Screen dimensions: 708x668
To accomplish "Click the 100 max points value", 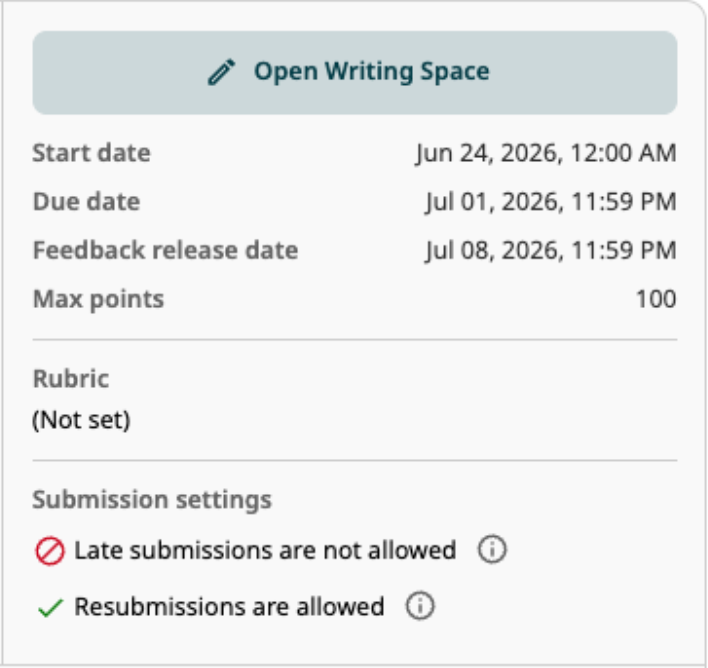I will pyautogui.click(x=656, y=299).
